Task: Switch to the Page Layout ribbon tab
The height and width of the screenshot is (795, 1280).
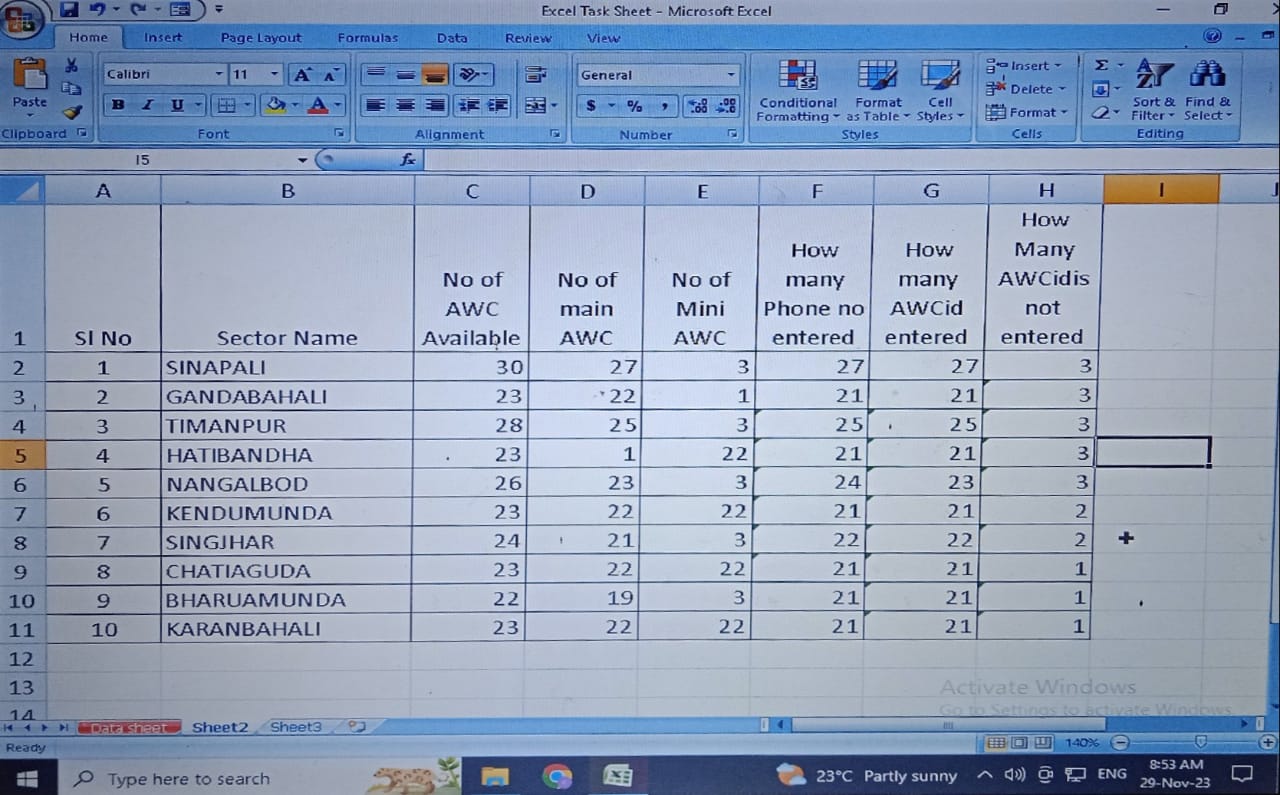Action: [x=260, y=38]
